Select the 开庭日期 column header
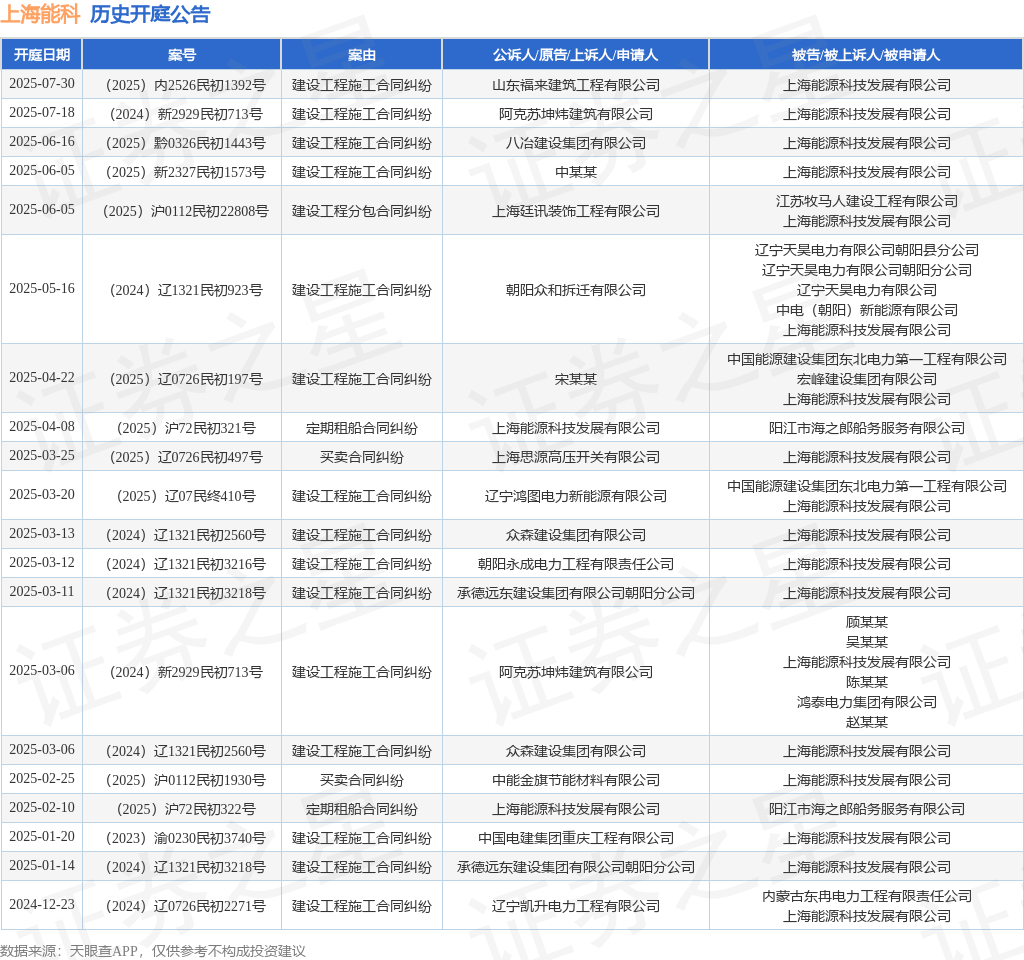This screenshot has height=960, width=1024. (42, 55)
